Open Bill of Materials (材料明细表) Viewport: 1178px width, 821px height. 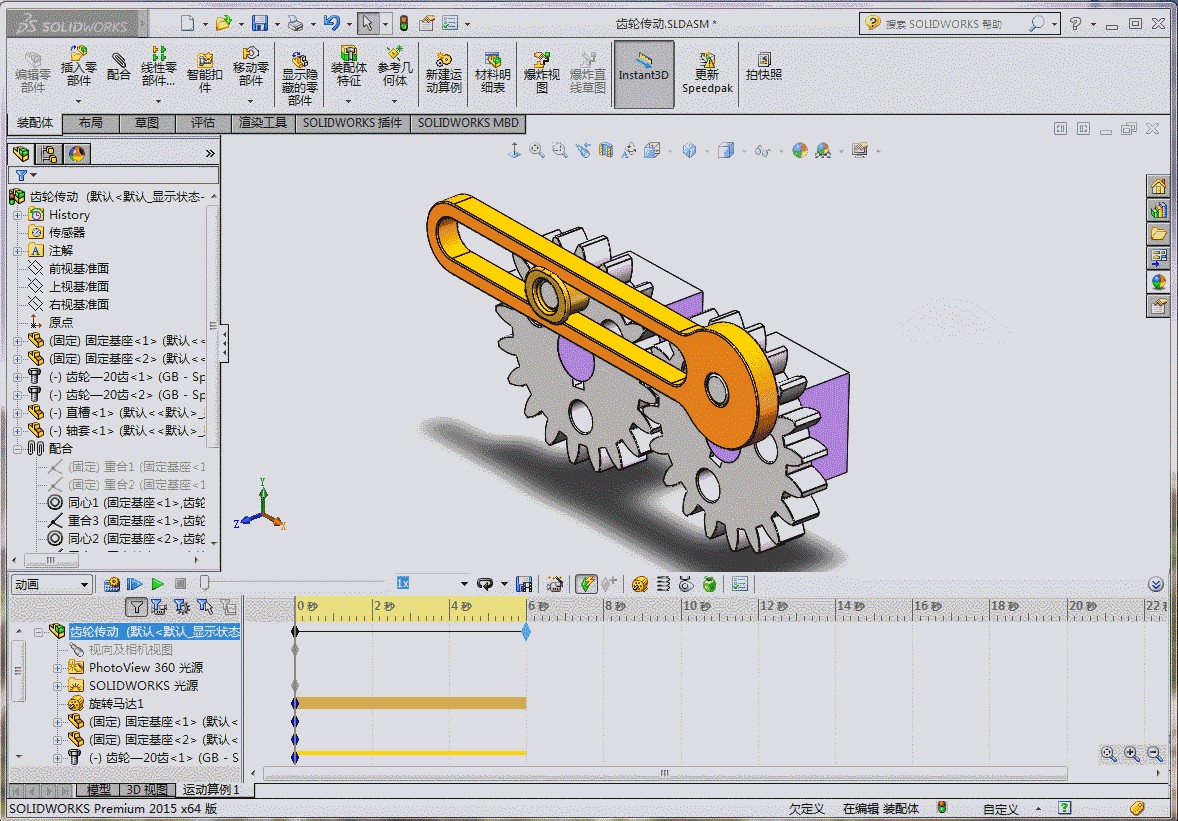pyautogui.click(x=492, y=72)
